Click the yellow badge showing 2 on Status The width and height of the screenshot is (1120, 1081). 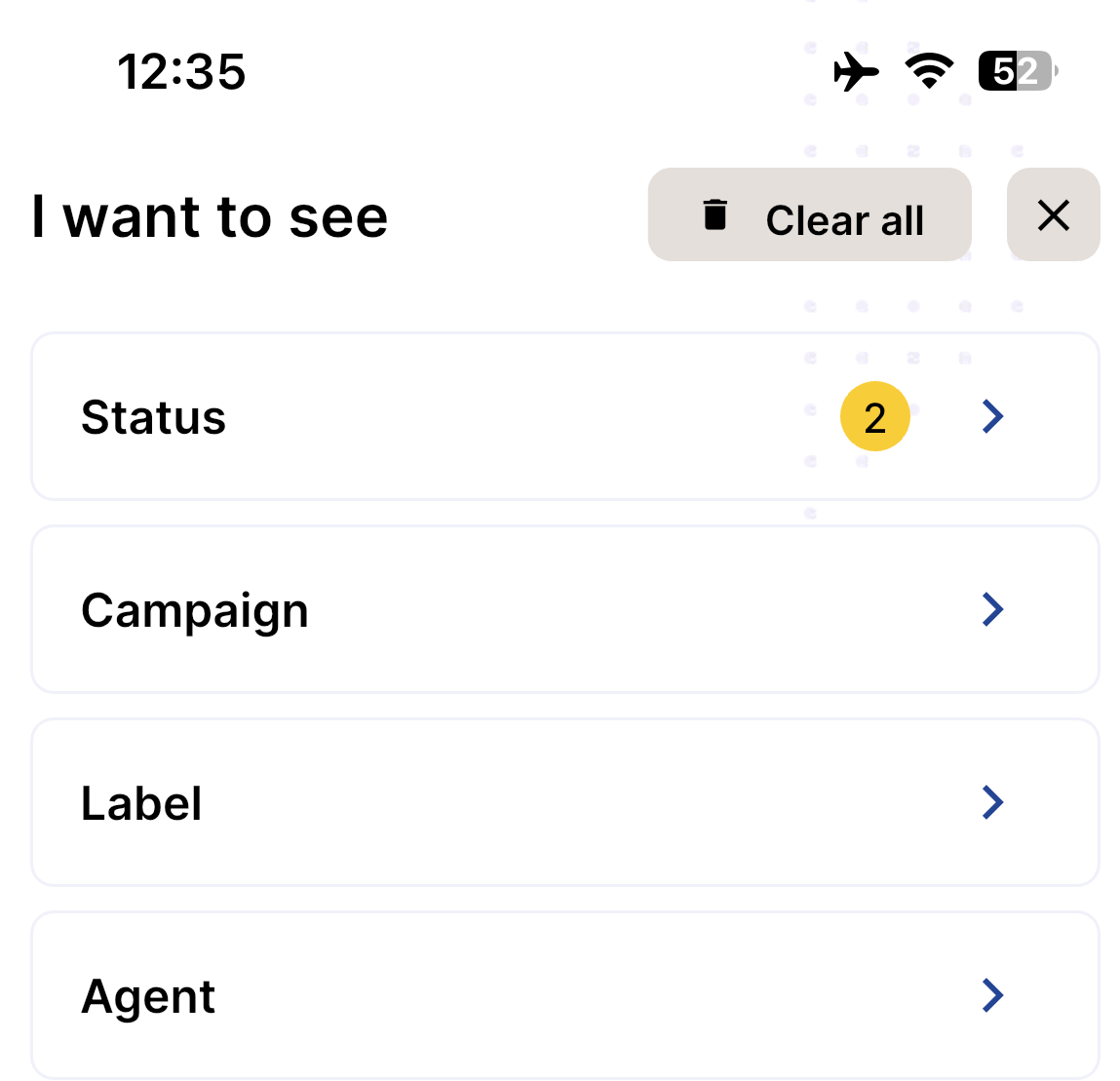pos(874,416)
